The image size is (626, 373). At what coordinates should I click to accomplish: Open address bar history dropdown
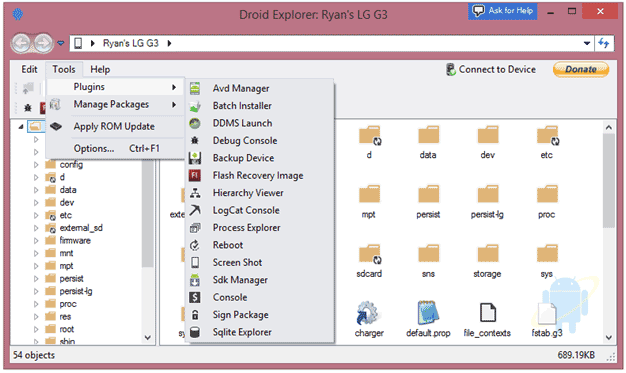pos(587,43)
